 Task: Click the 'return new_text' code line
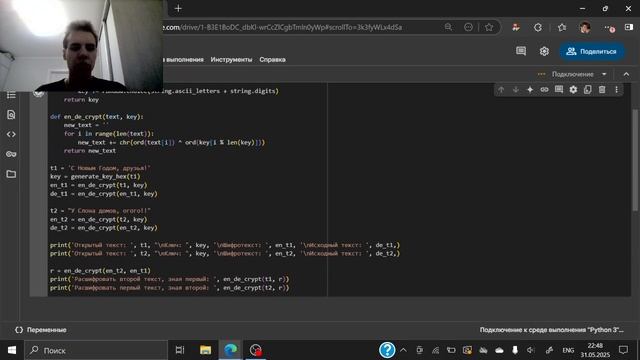(x=90, y=151)
